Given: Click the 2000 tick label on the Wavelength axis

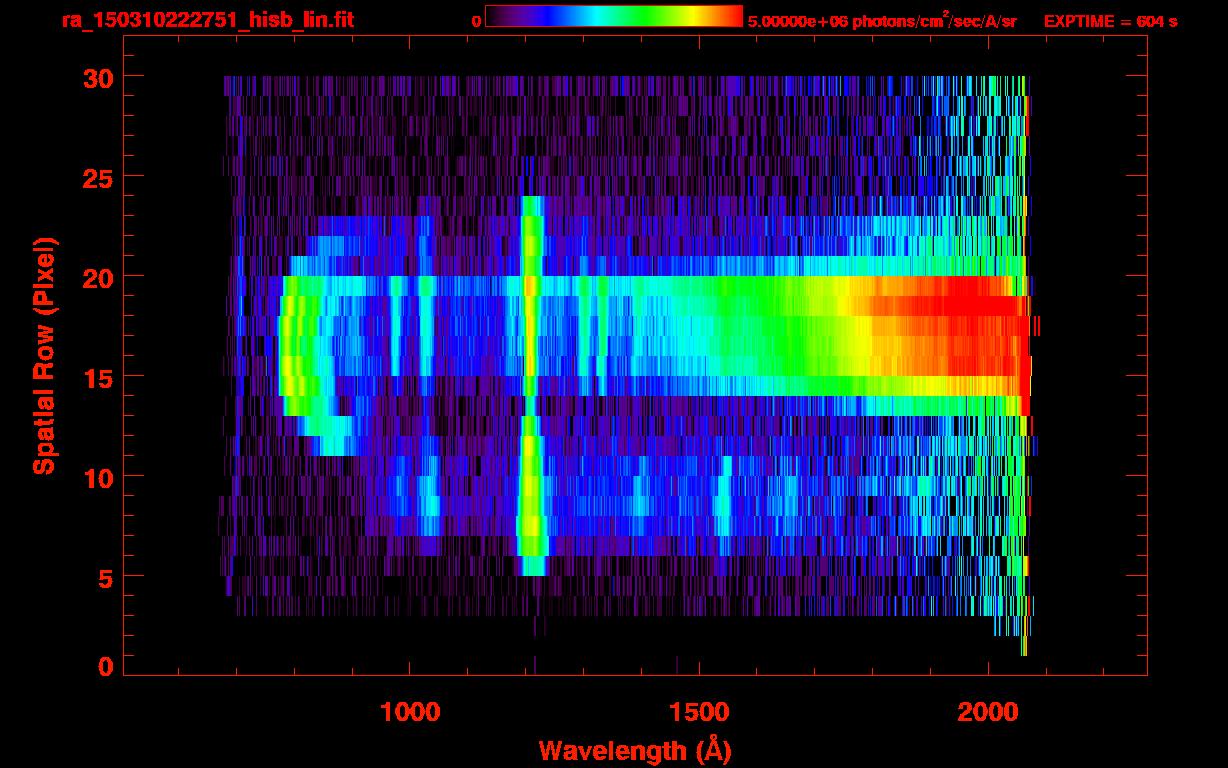Looking at the screenshot, I should tap(989, 711).
